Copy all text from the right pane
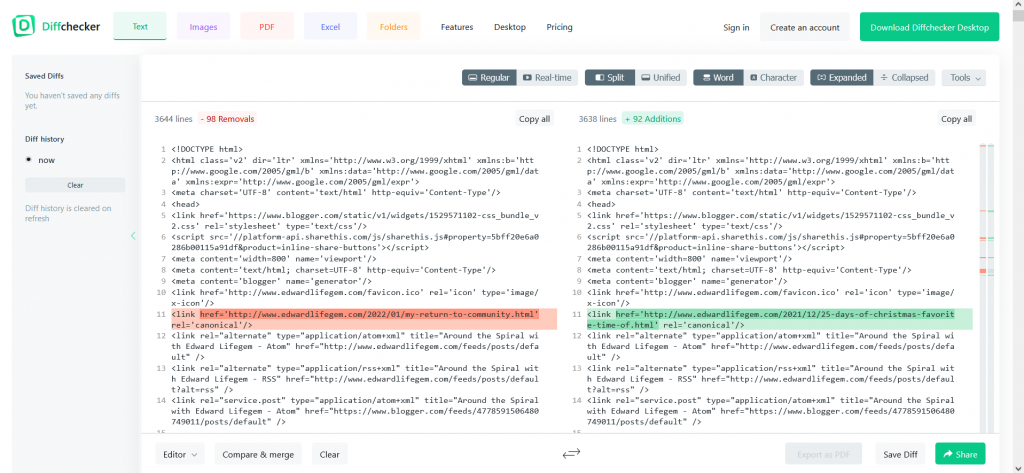This screenshot has width=1024, height=473. (x=956, y=119)
